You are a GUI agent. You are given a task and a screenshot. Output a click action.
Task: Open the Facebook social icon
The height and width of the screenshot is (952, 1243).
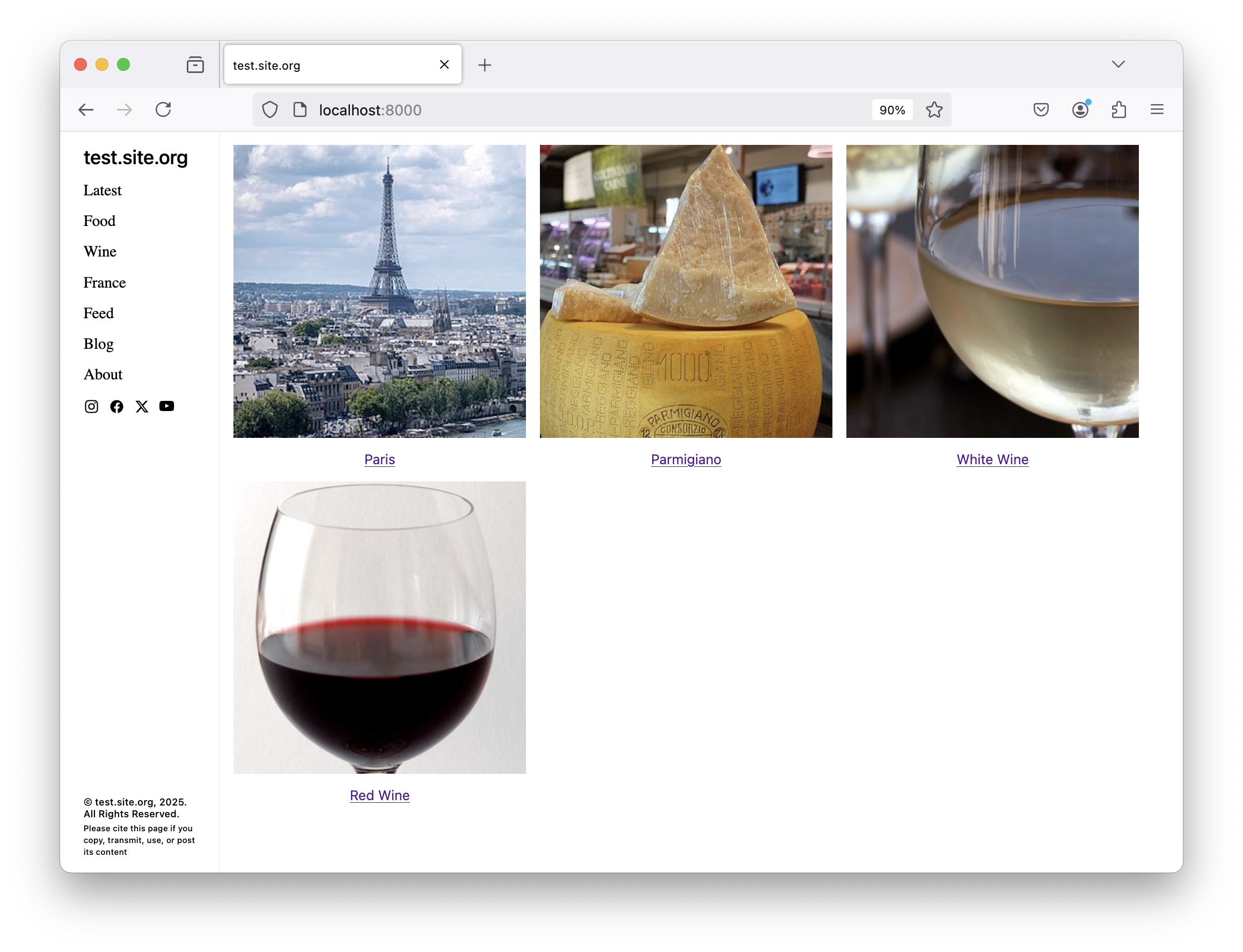pos(117,406)
